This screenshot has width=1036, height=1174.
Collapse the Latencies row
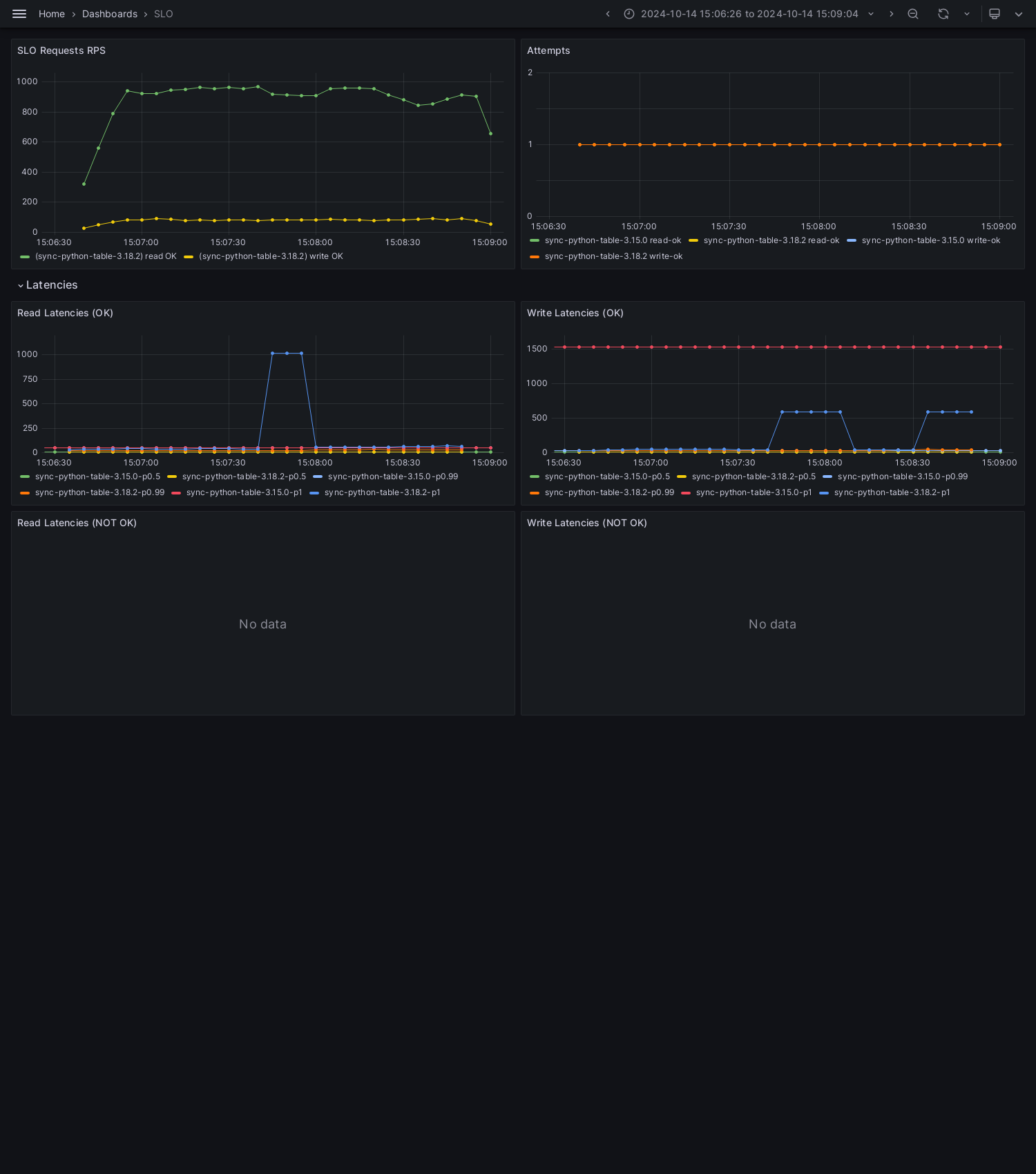pyautogui.click(x=48, y=285)
